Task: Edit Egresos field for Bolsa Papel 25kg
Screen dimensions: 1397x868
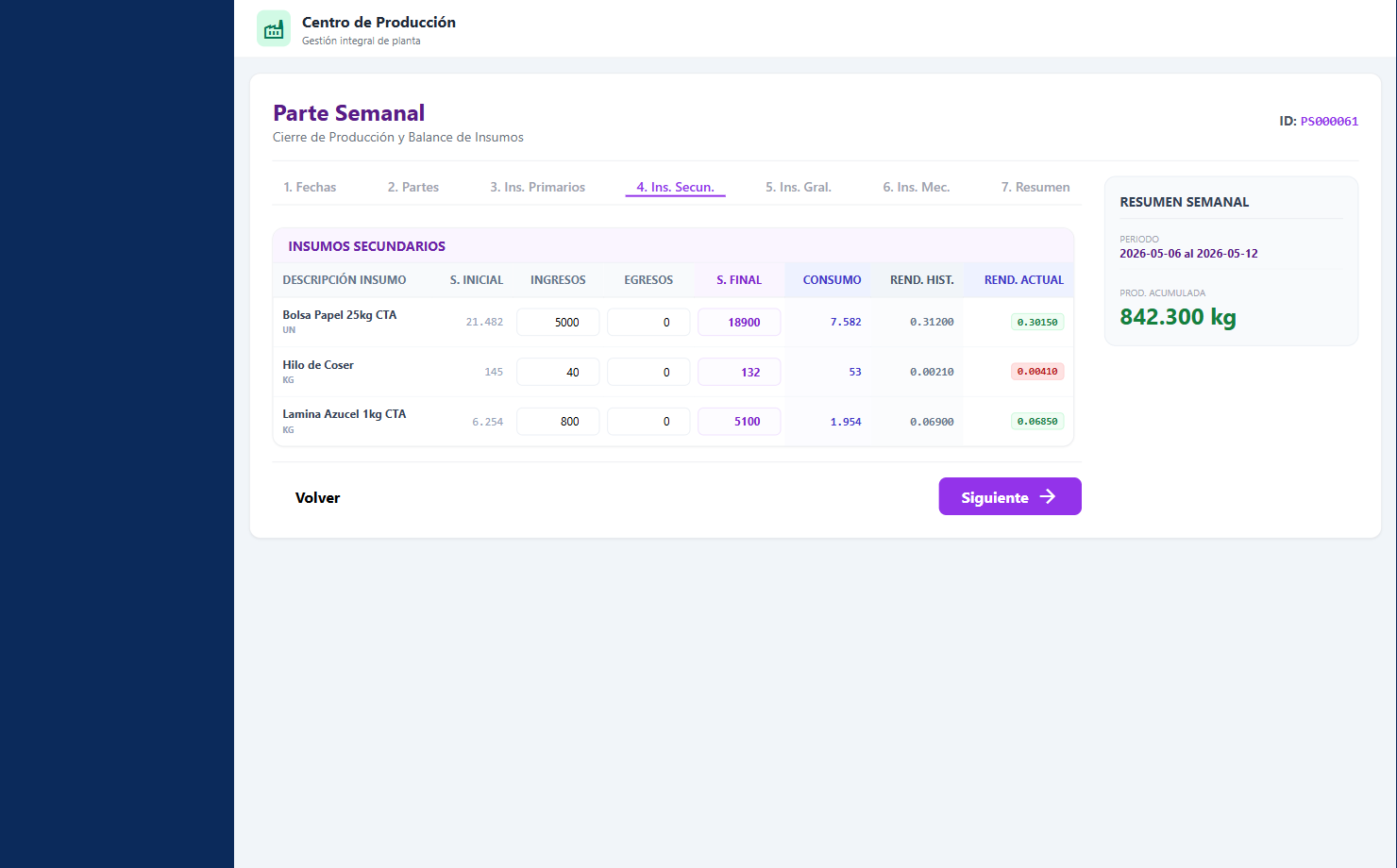Action: tap(648, 322)
